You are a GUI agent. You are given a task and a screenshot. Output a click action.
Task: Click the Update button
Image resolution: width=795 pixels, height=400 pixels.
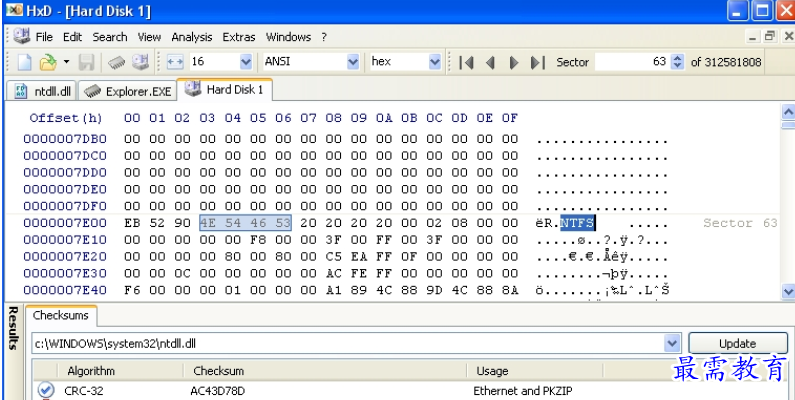[x=737, y=344]
